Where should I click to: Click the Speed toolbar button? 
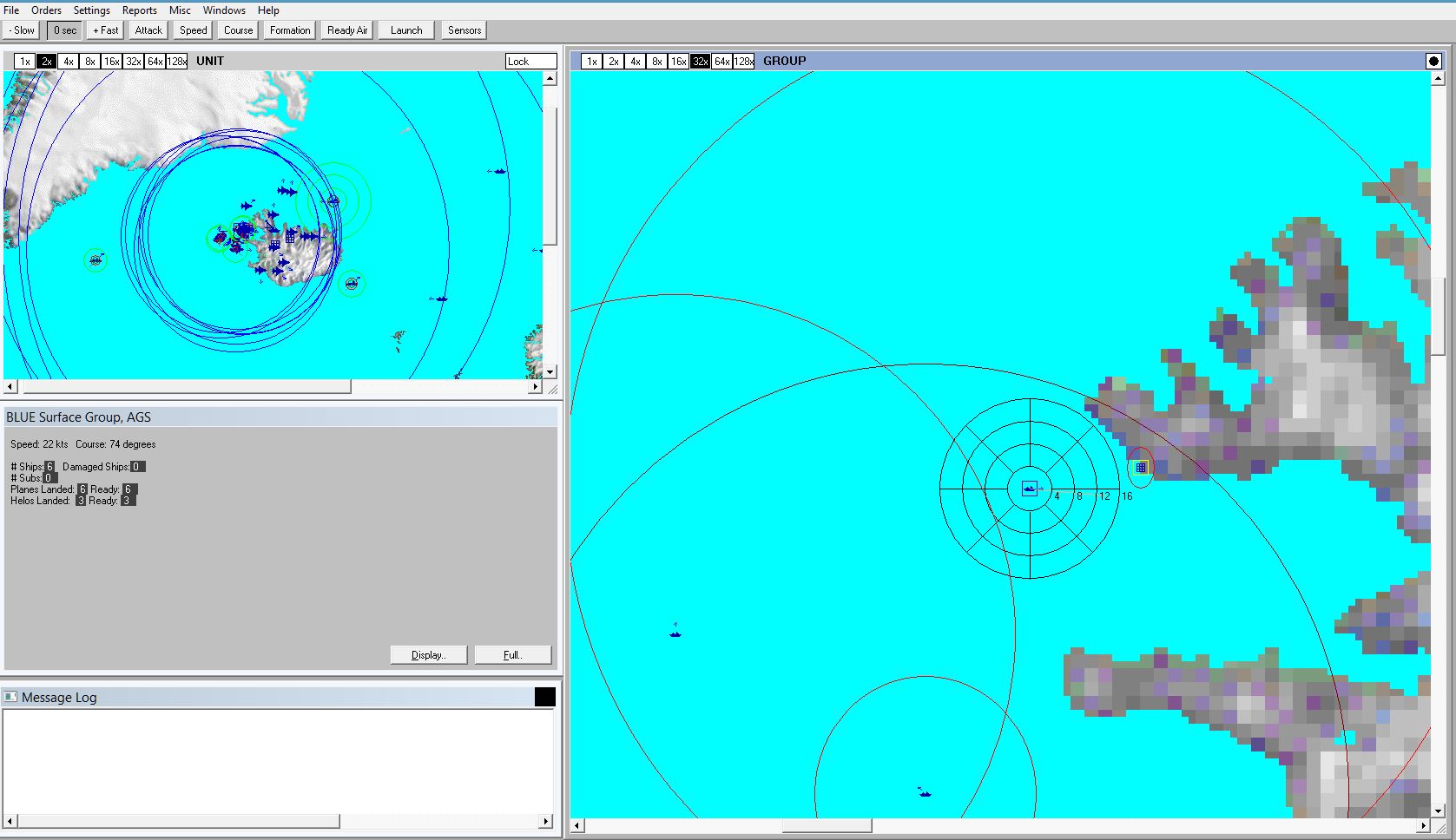(194, 30)
